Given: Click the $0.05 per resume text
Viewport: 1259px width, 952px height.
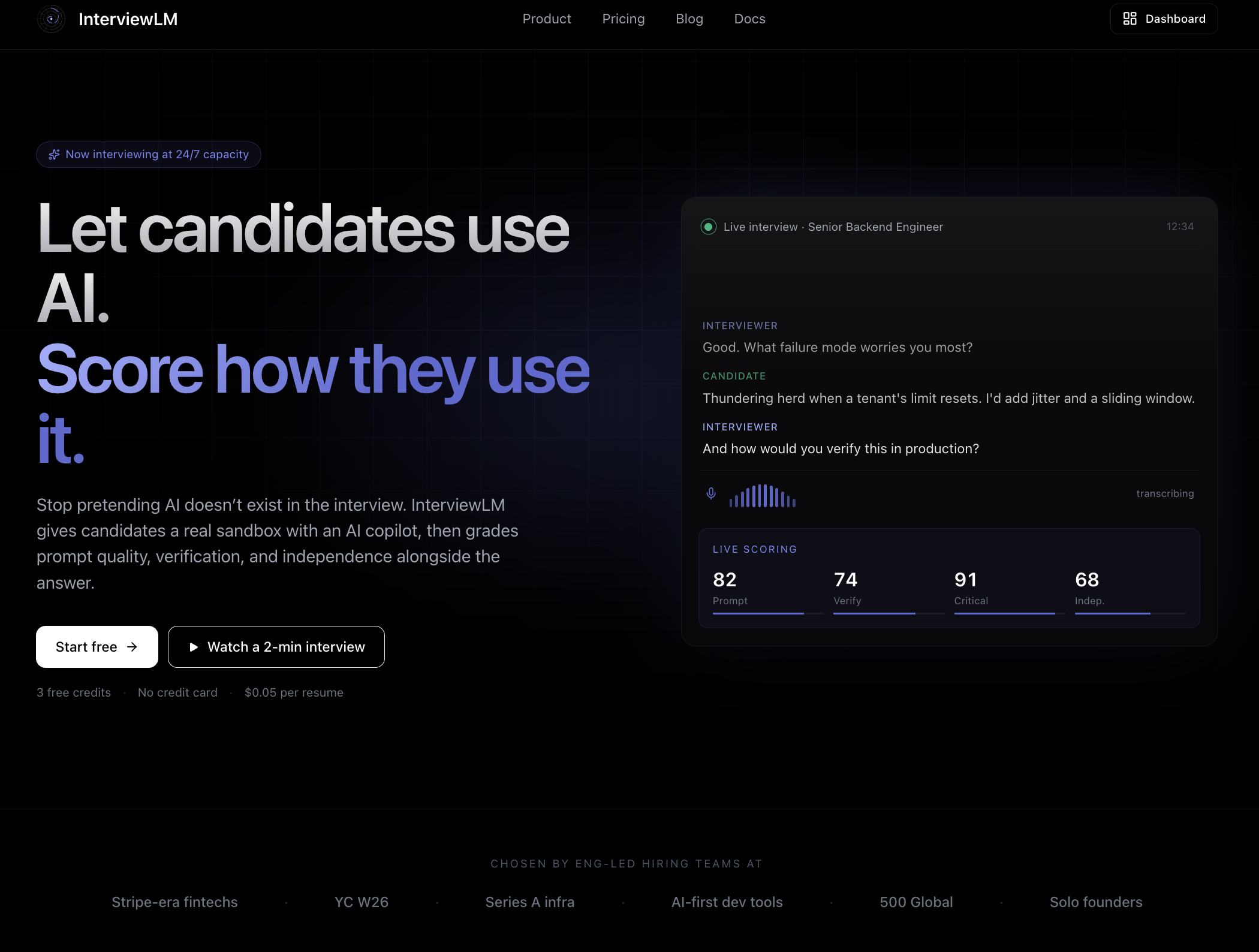Looking at the screenshot, I should tap(294, 692).
